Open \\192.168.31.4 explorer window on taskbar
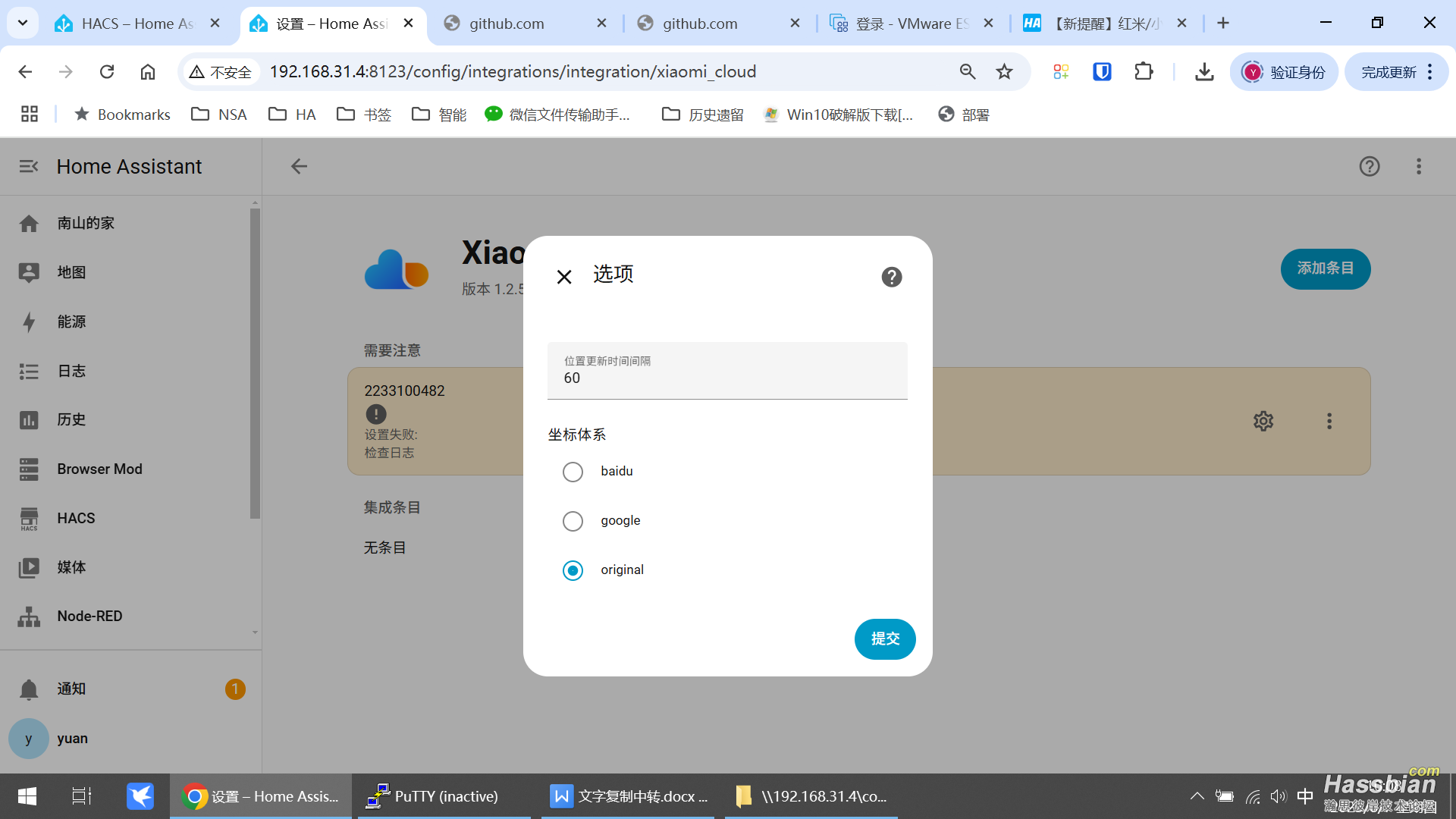Screen dimensions: 1456x819 tap(811, 796)
